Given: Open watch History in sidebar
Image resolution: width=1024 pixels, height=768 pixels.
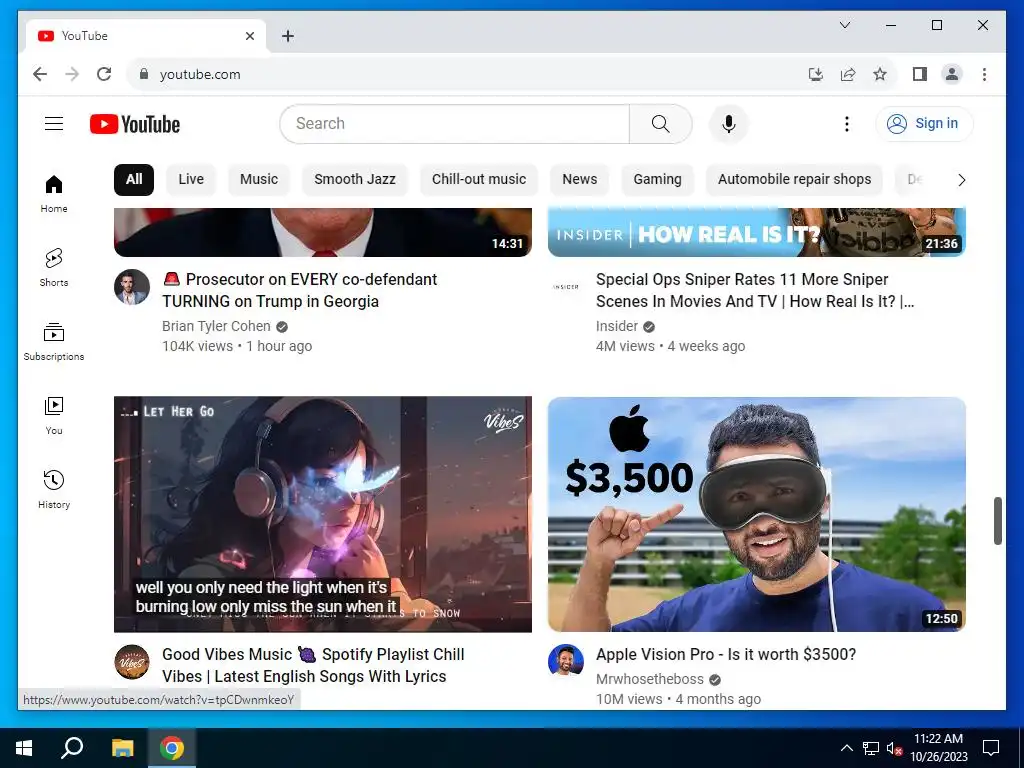Looking at the screenshot, I should 54,490.
